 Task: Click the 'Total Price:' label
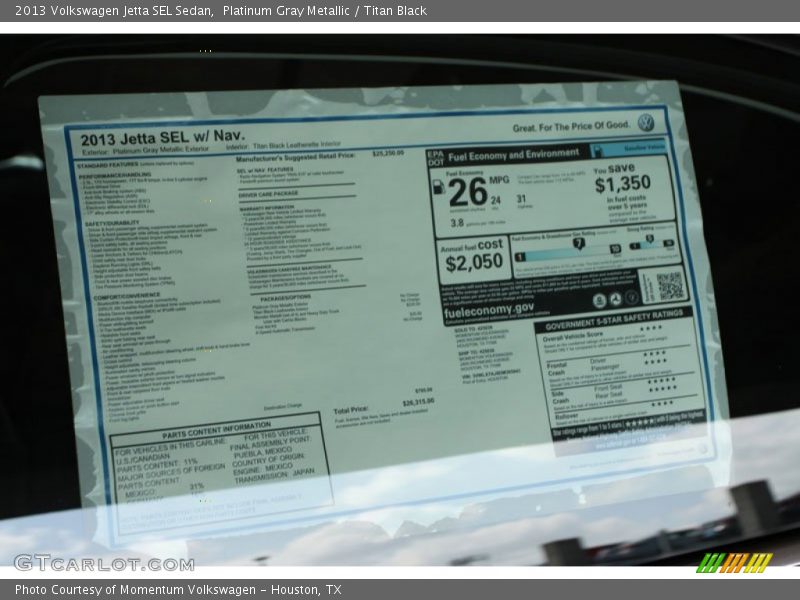pyautogui.click(x=351, y=410)
